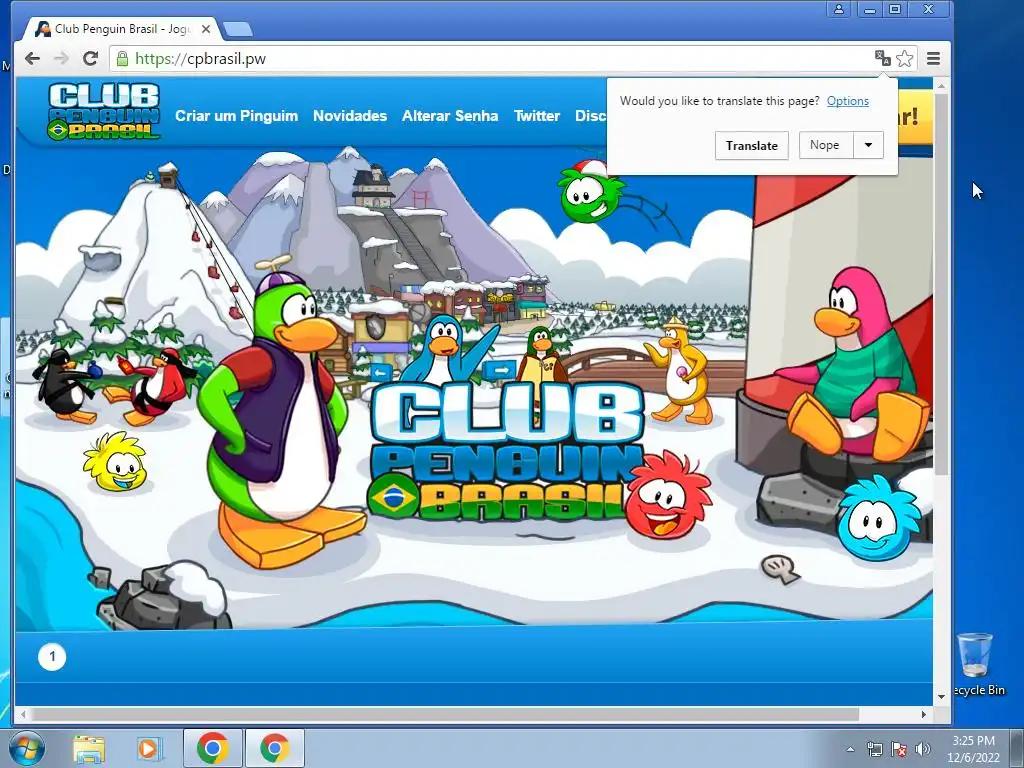Click the Translate button in the popup
This screenshot has width=1024, height=768.
click(752, 145)
